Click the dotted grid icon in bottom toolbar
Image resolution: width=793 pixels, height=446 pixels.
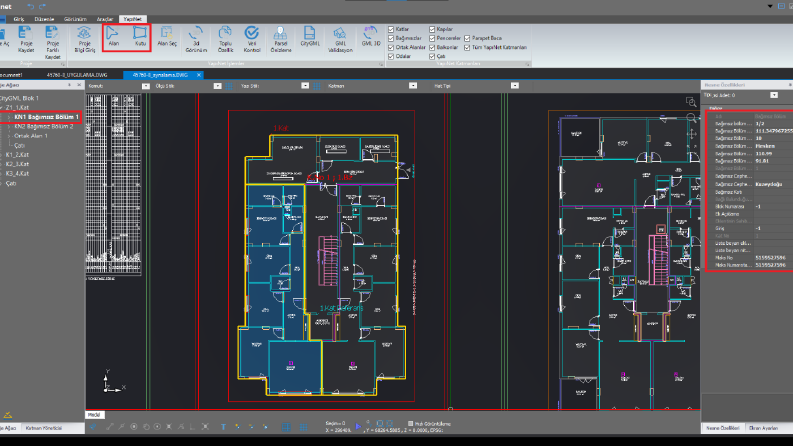pos(303,427)
